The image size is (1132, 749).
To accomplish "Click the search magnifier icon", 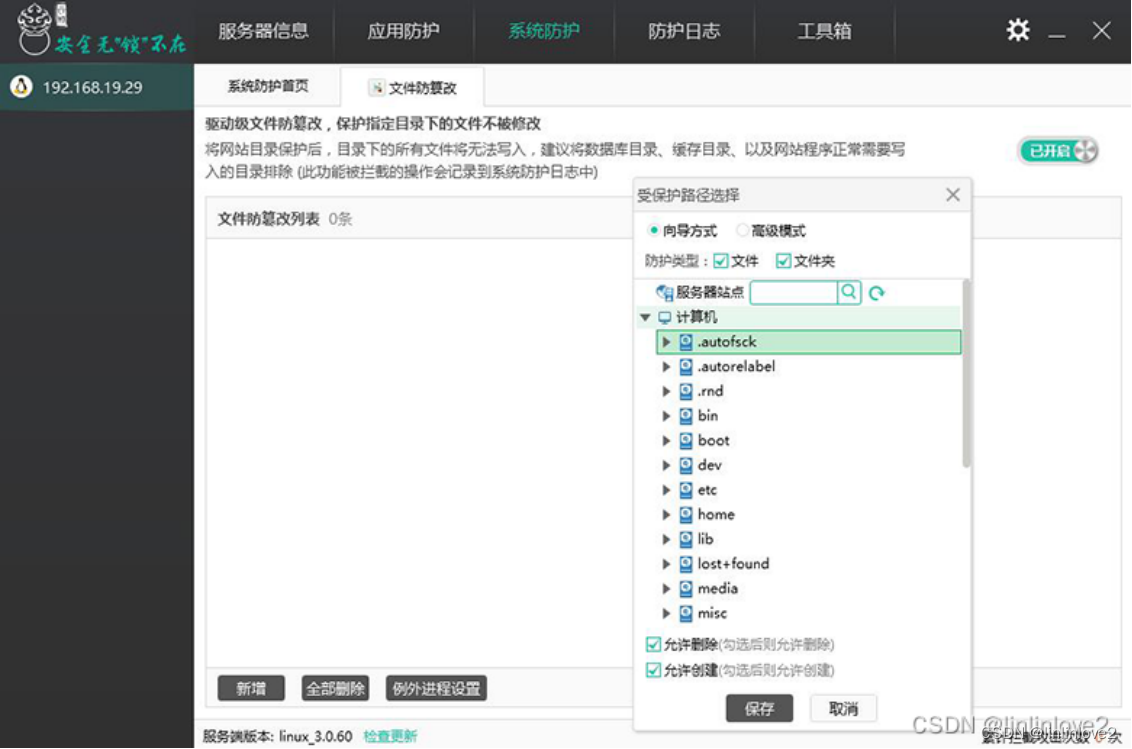I will coord(849,292).
